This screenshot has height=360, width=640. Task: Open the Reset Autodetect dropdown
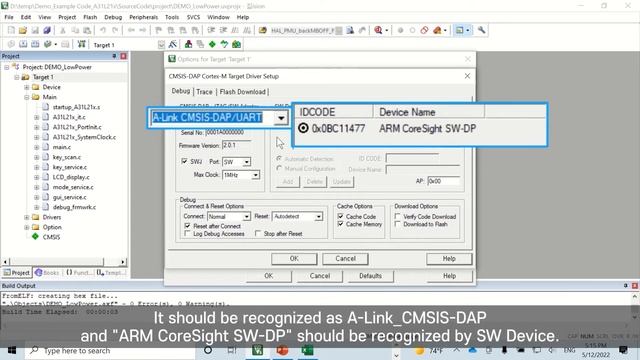coord(318,216)
